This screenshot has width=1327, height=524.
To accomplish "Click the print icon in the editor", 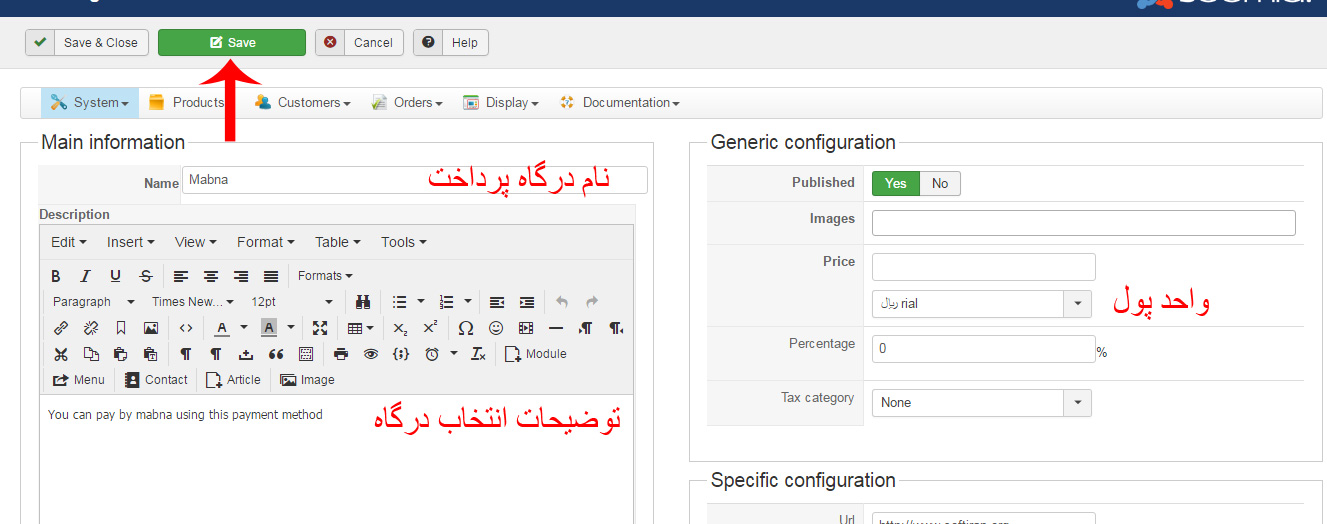I will [x=341, y=354].
